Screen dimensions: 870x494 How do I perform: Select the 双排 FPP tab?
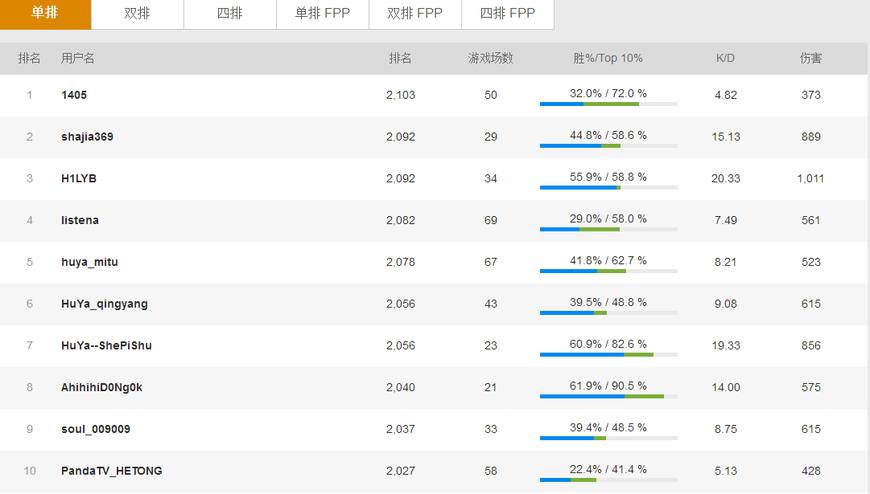pyautogui.click(x=415, y=13)
